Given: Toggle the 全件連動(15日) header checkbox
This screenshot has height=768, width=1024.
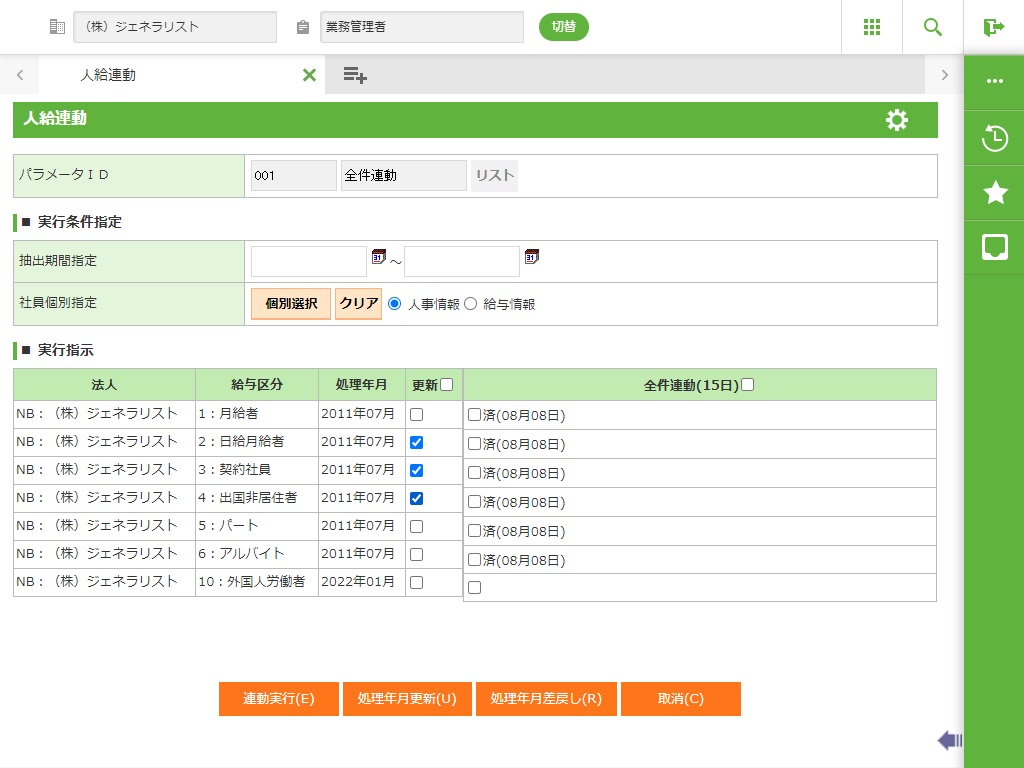Looking at the screenshot, I should click(748, 384).
